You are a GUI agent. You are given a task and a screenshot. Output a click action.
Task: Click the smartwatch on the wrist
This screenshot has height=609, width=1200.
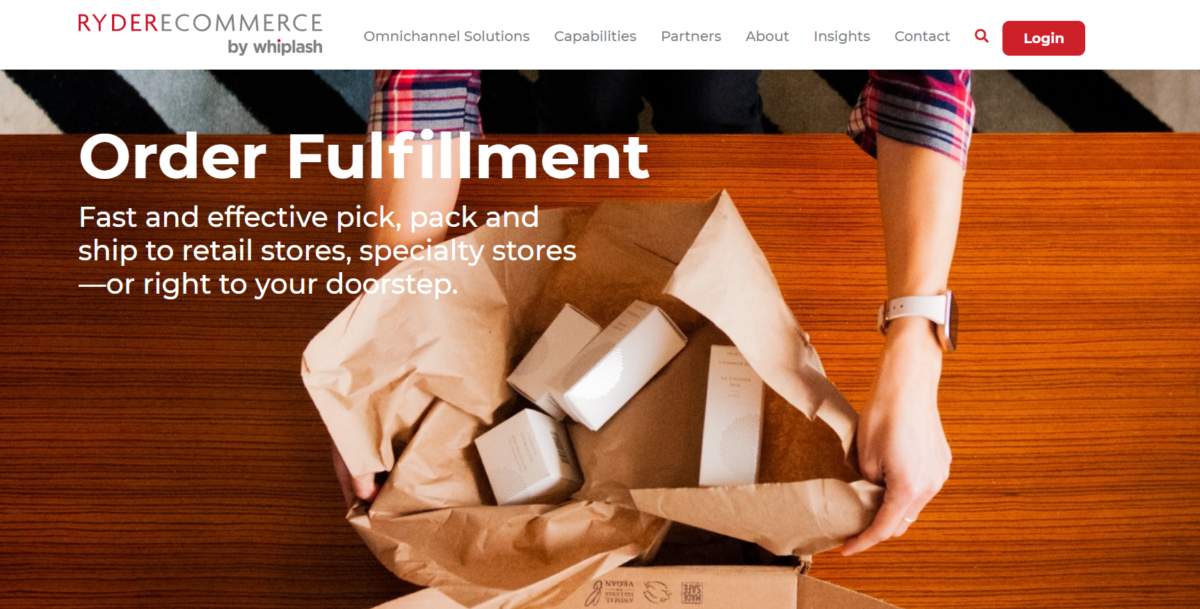pyautogui.click(x=920, y=321)
